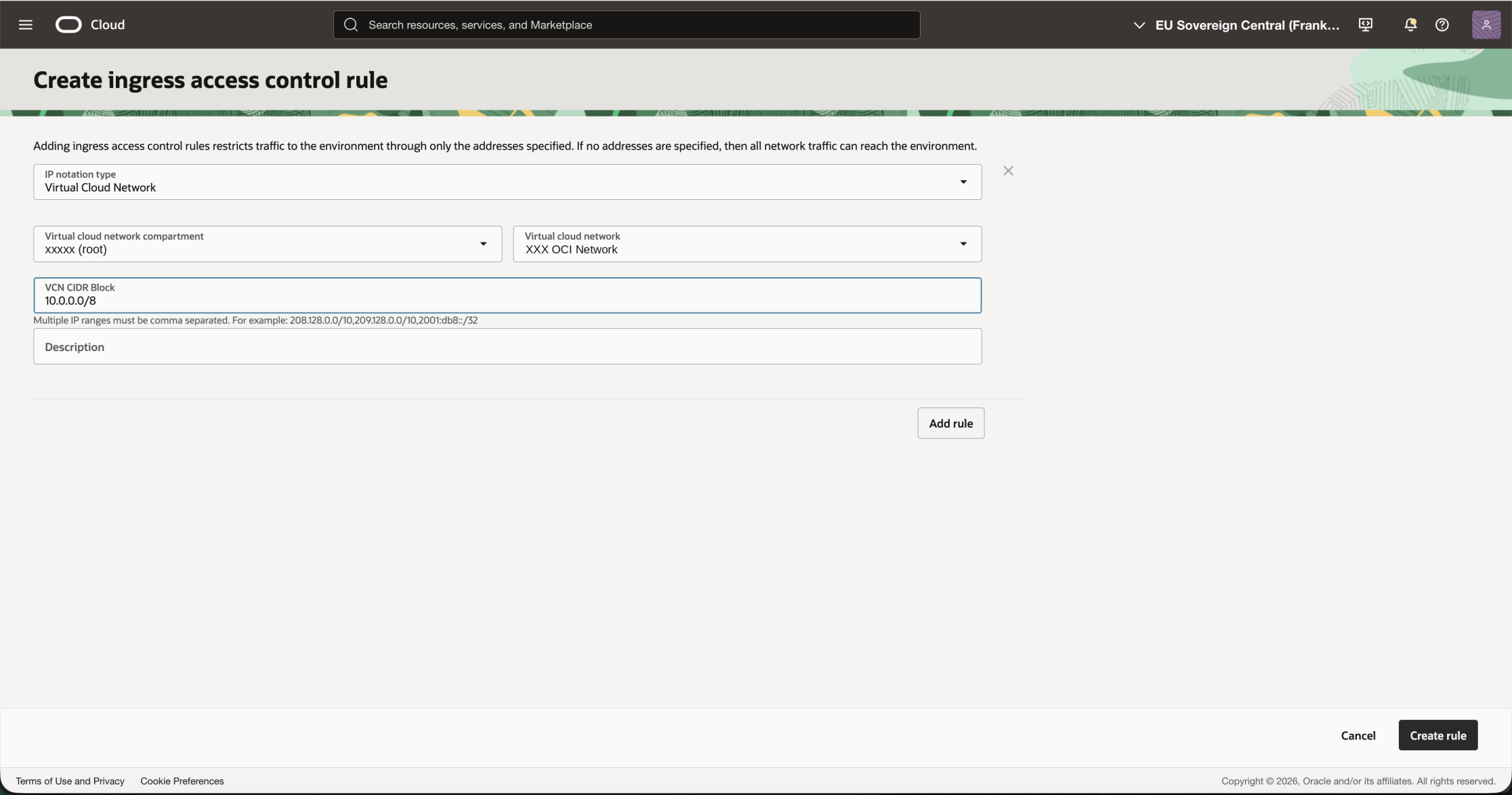Open the hamburger navigation menu
This screenshot has height=795, width=1512.
click(x=26, y=24)
